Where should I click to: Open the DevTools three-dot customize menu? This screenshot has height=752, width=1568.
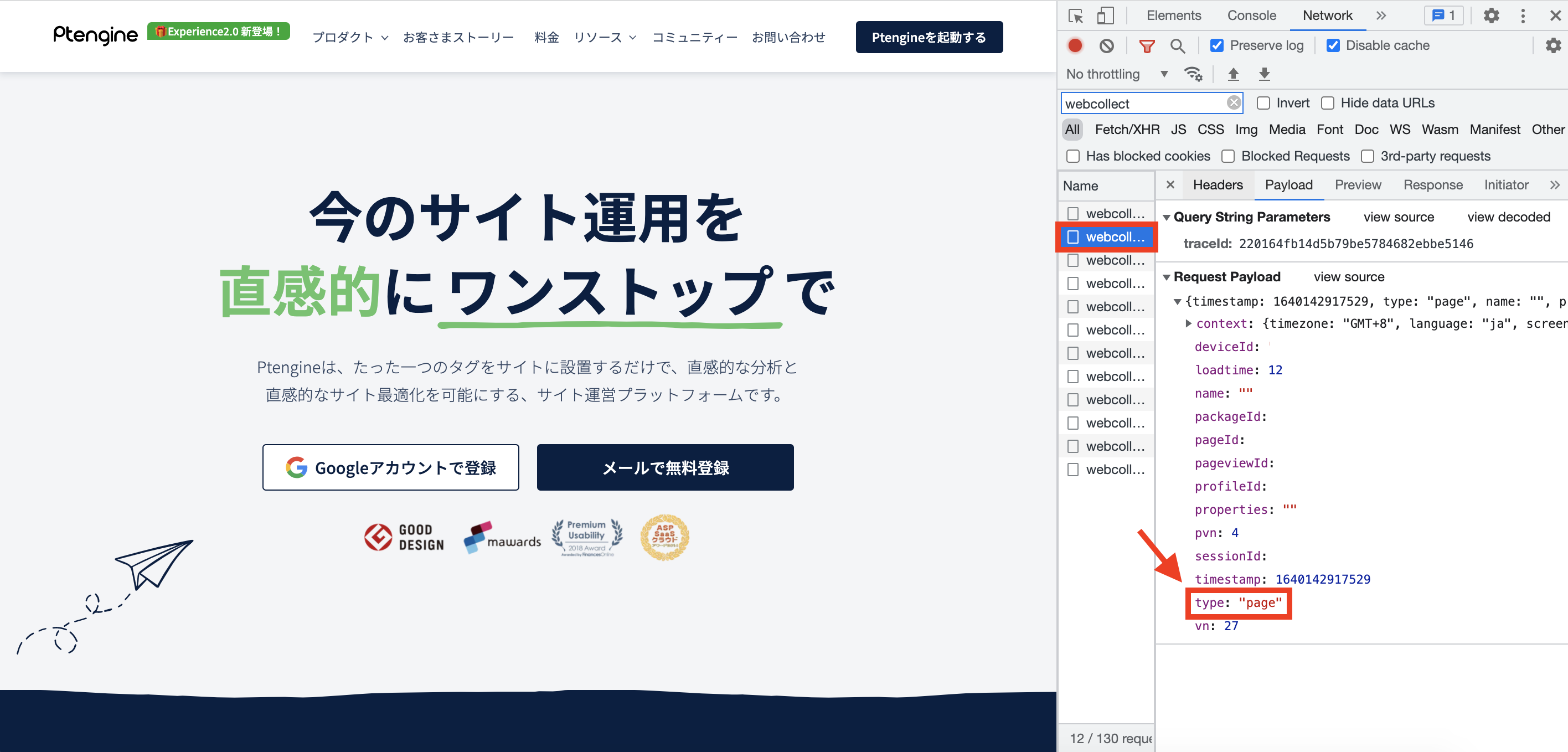(x=1523, y=16)
